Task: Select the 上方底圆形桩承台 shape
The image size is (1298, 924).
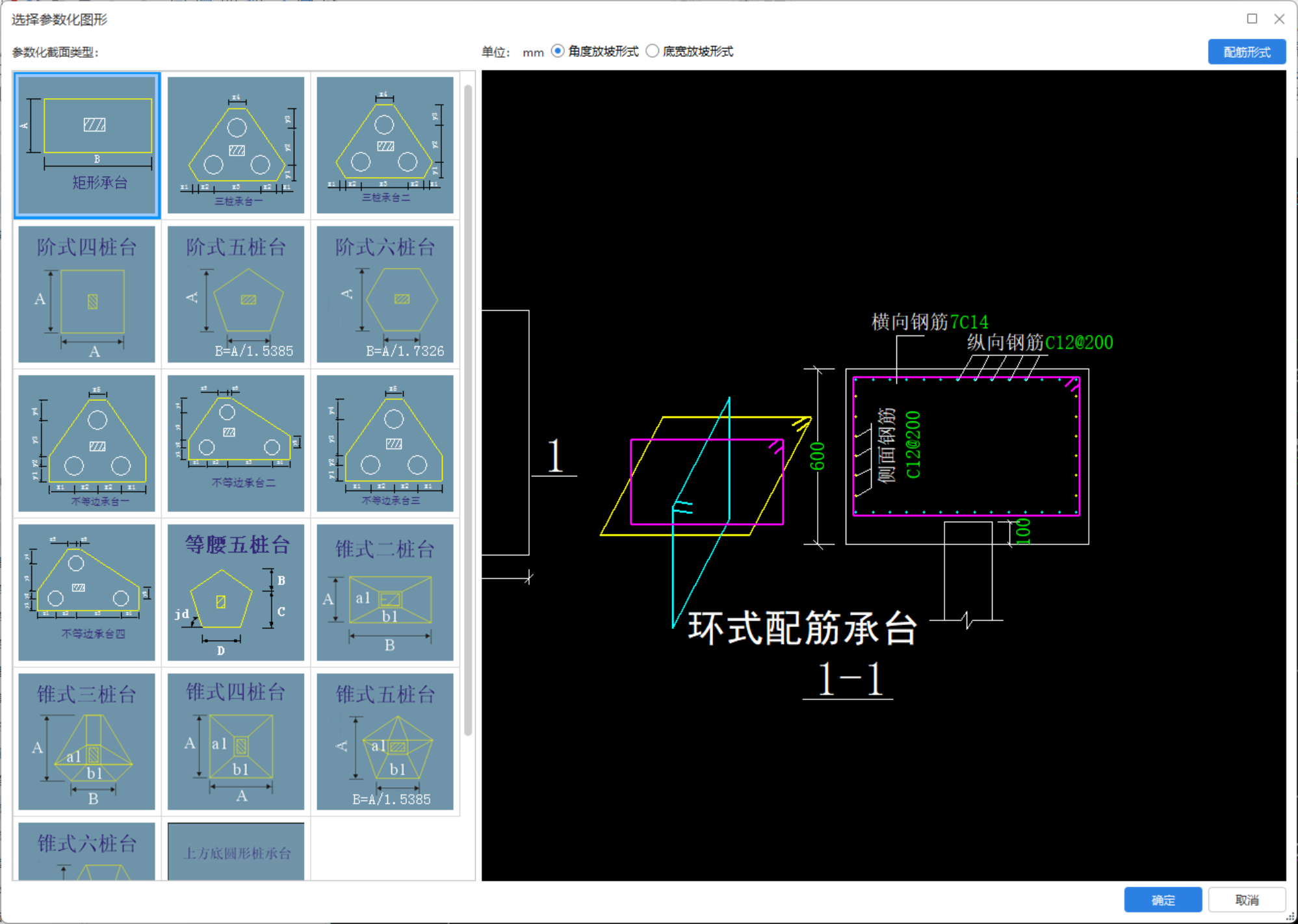Action: (236, 851)
